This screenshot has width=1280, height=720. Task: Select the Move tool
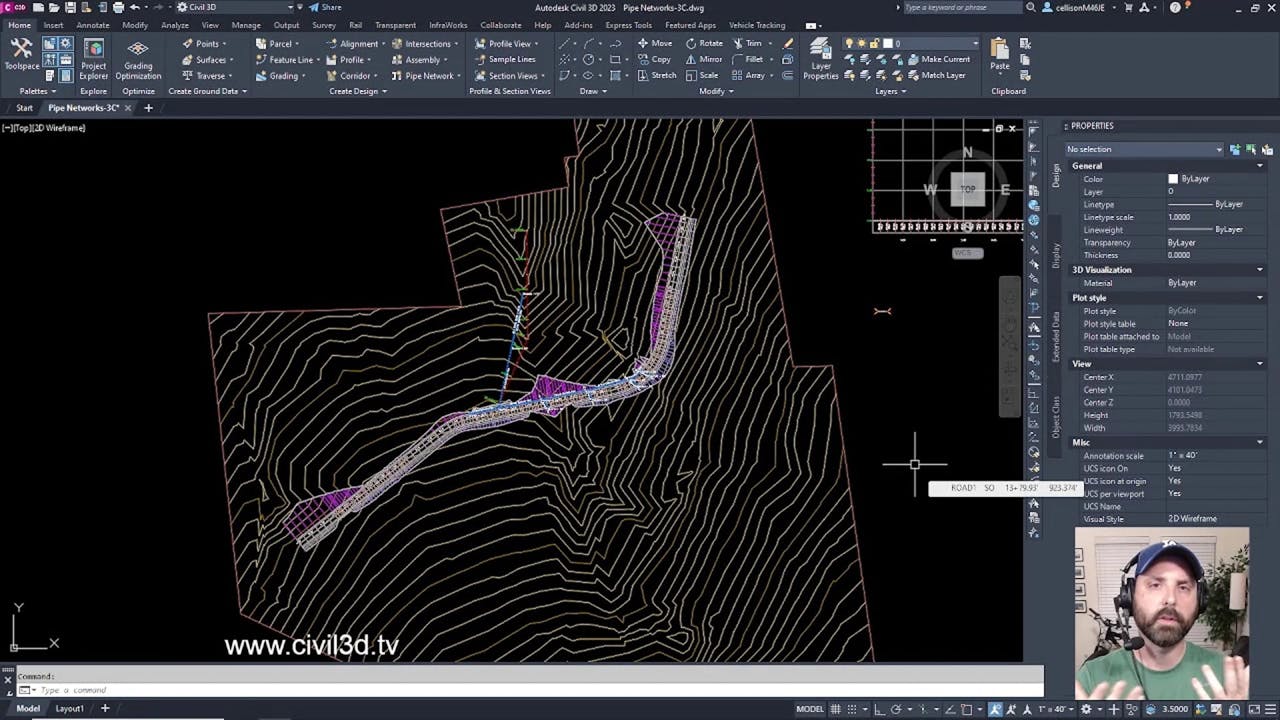[x=654, y=43]
